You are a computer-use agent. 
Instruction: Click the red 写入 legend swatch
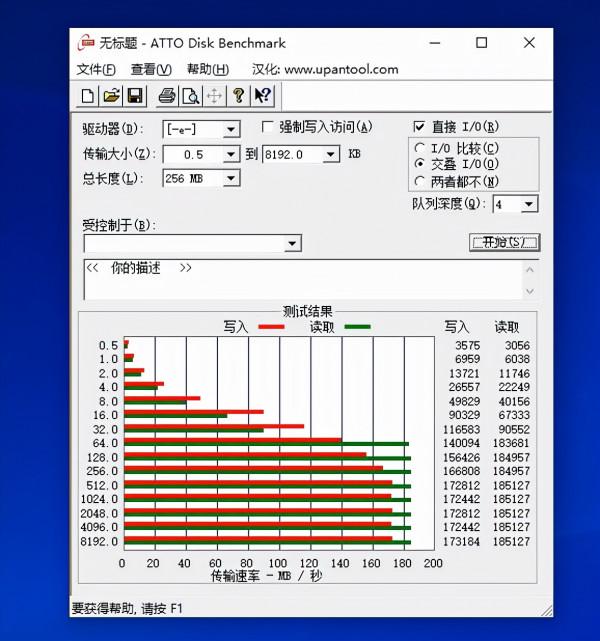(x=271, y=327)
